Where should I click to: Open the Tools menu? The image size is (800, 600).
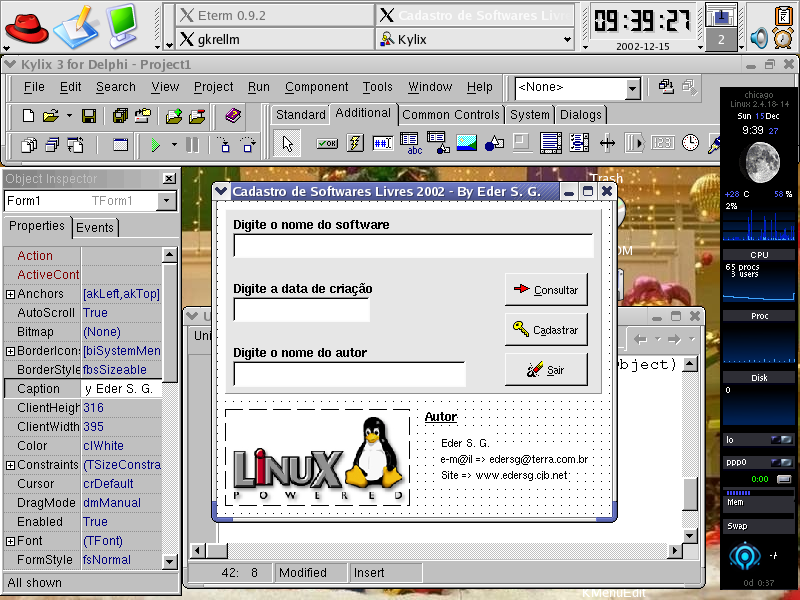pos(378,87)
